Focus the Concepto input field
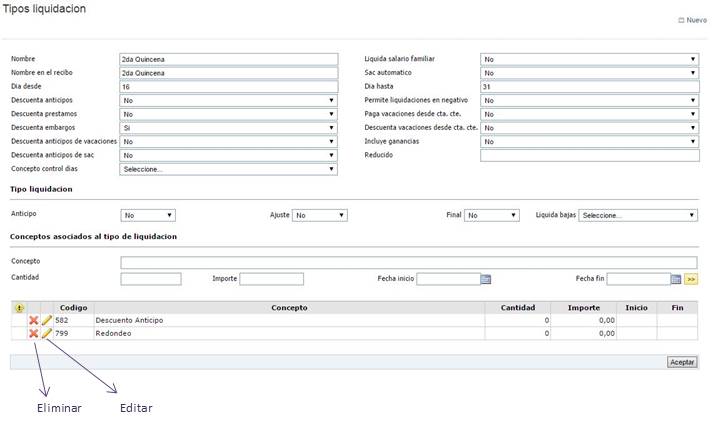The image size is (713, 424). [x=408, y=262]
